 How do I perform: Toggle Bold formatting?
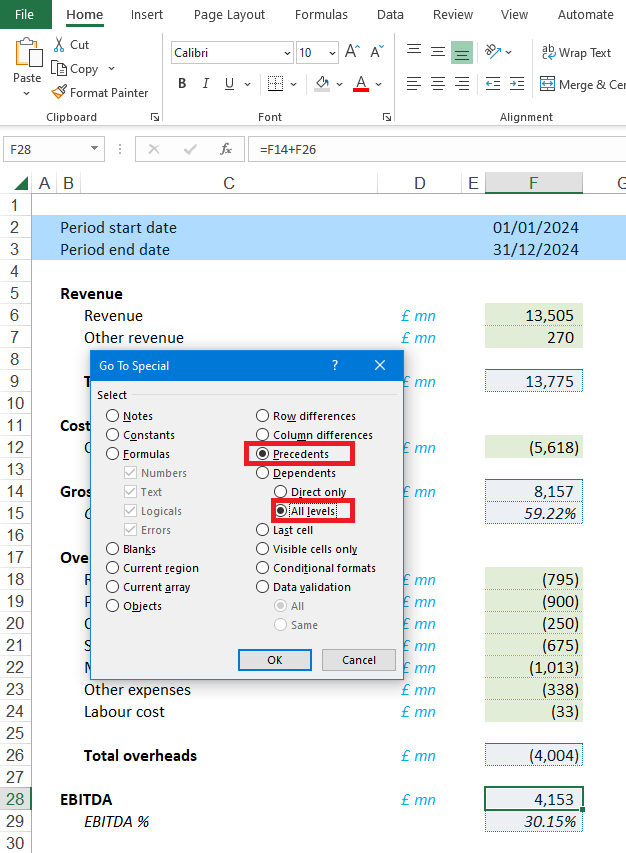pyautogui.click(x=182, y=84)
